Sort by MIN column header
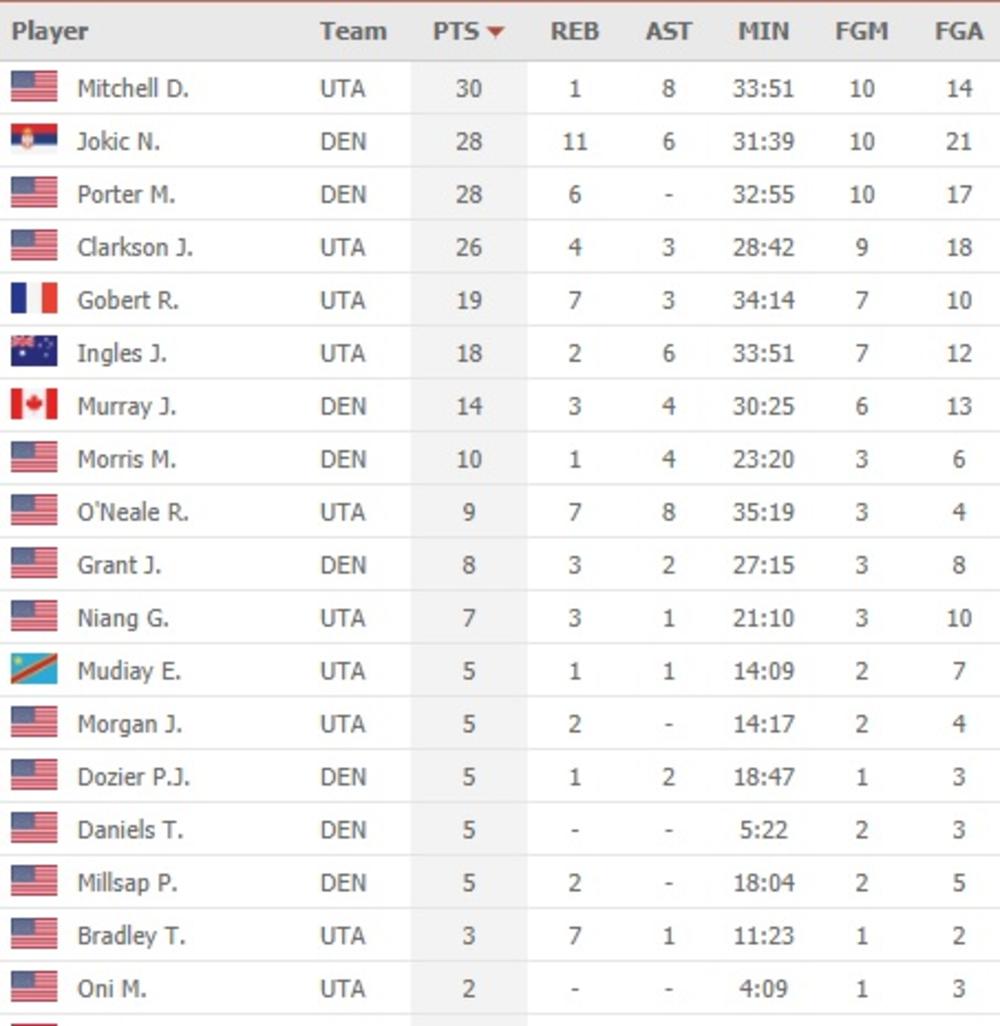The width and height of the screenshot is (1000, 1026). [x=763, y=31]
